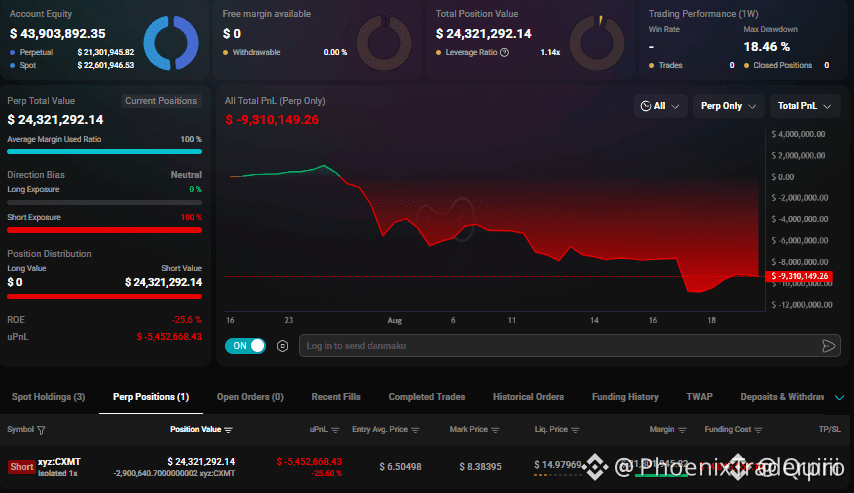
Task: Click the entry price $6.50498 cell
Action: click(x=400, y=467)
